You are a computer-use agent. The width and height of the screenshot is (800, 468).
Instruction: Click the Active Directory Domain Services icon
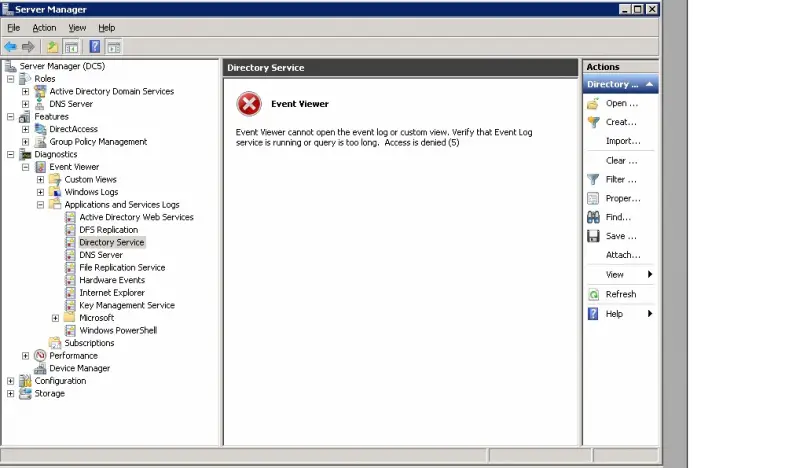click(40, 91)
